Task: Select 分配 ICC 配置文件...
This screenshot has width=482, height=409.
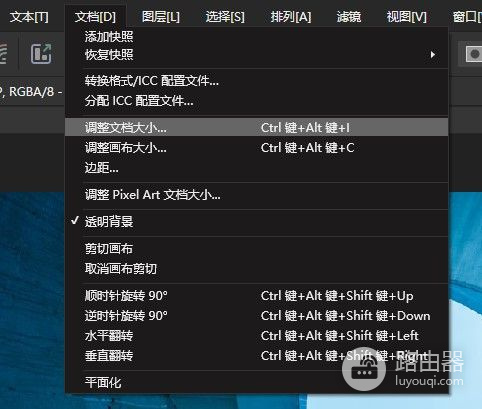Action: (x=256, y=100)
